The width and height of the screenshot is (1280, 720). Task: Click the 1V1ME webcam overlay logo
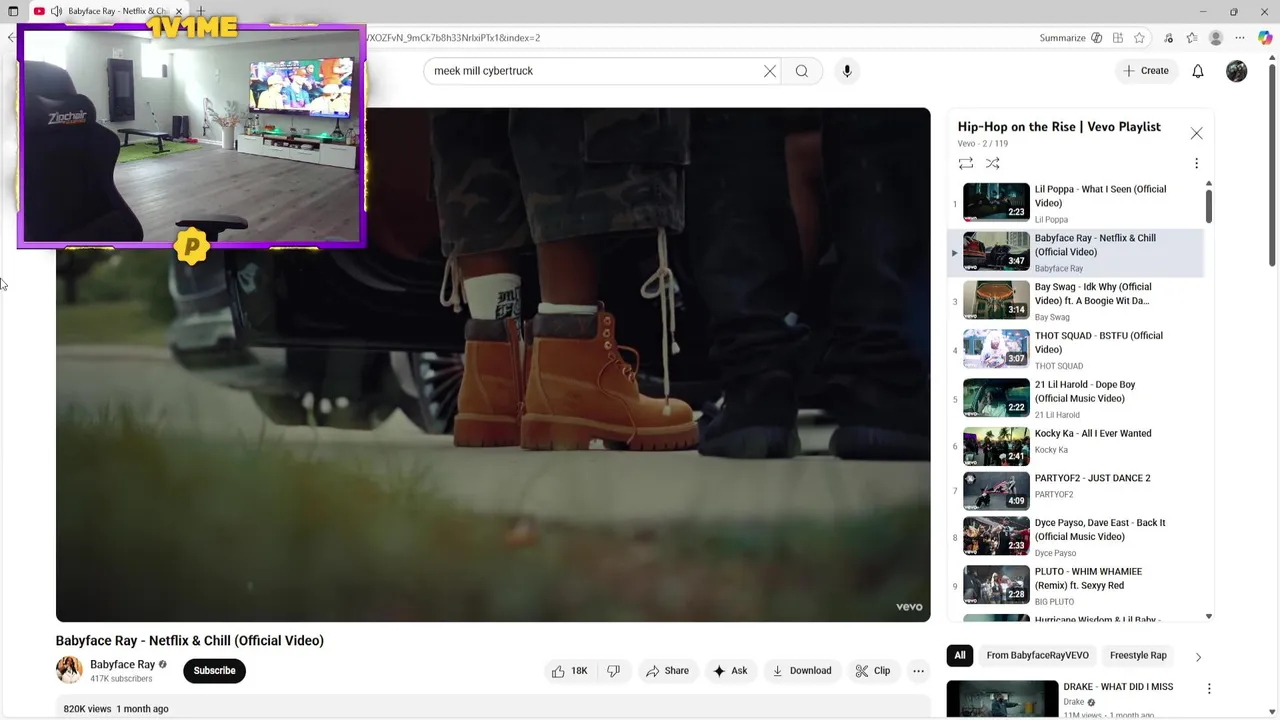[192, 28]
